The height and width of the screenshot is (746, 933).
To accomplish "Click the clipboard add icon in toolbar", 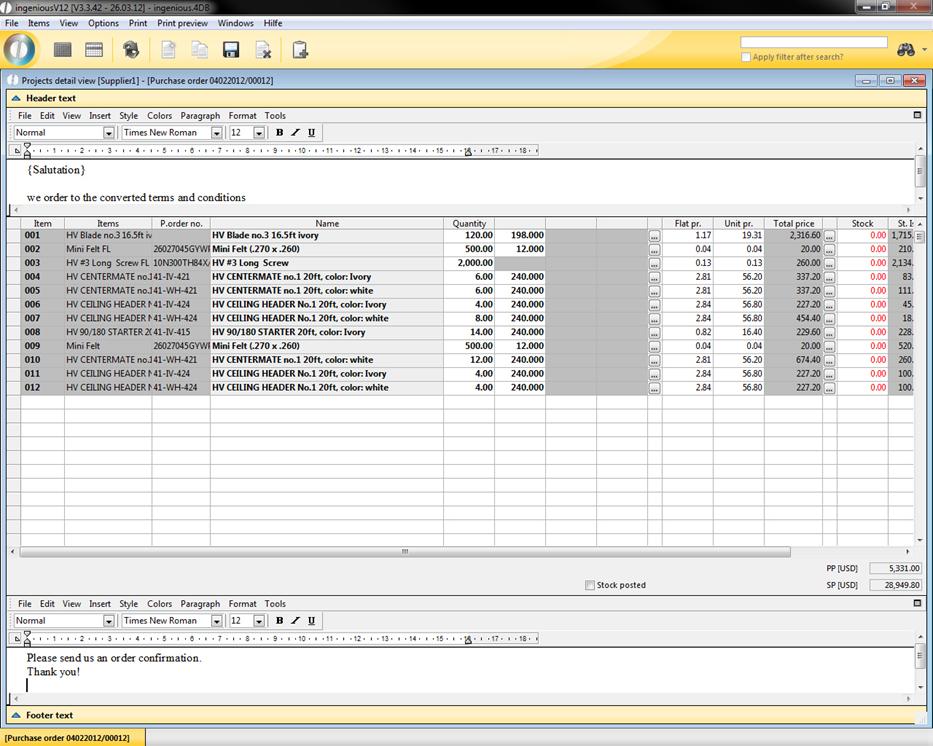I will (300, 50).
